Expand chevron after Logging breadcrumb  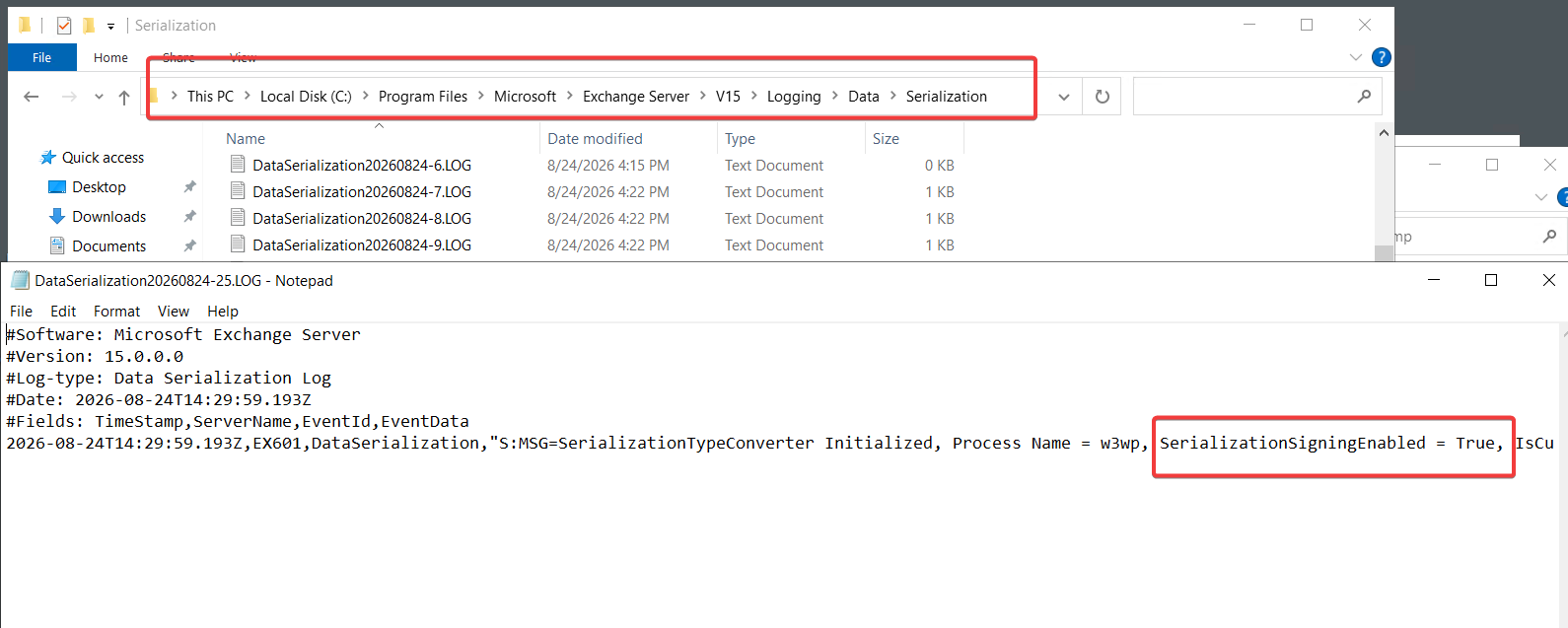[x=835, y=96]
